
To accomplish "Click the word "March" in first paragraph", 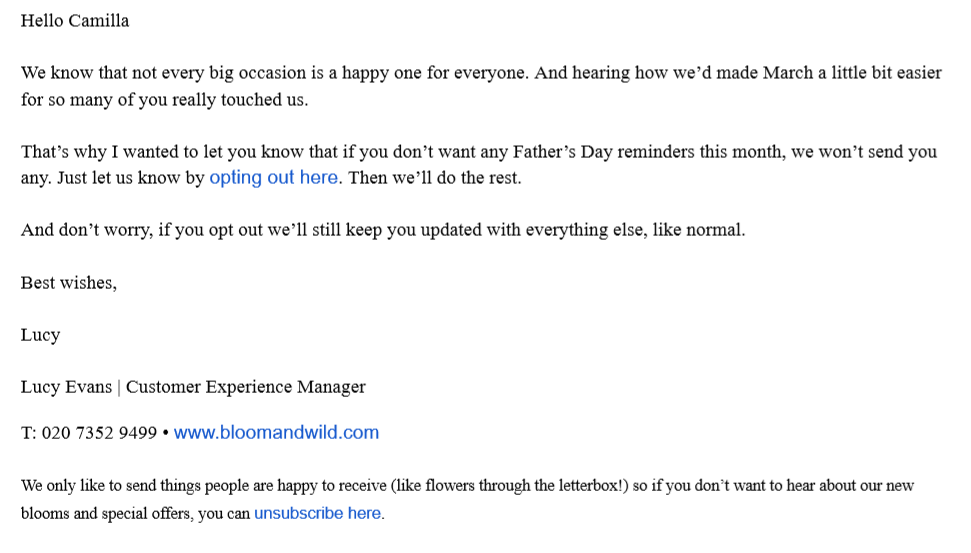I will [788, 73].
